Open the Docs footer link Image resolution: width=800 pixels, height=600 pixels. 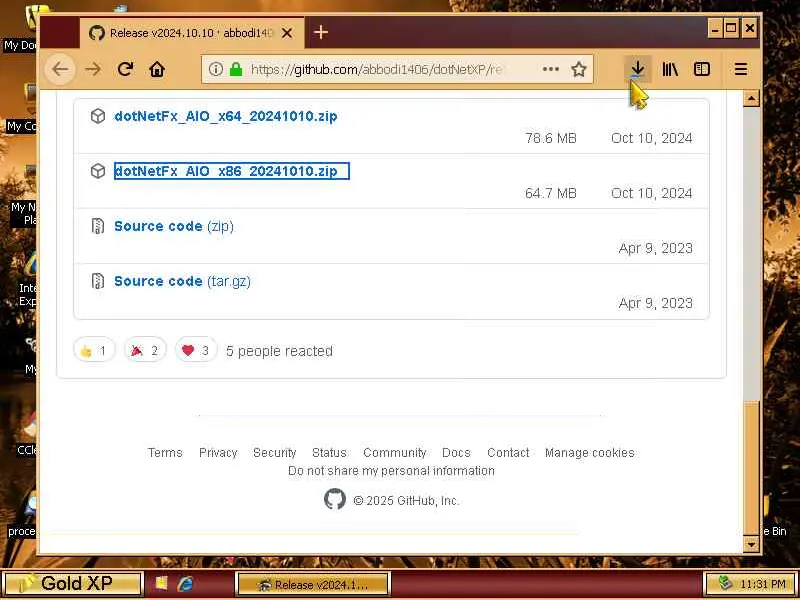pos(456,453)
